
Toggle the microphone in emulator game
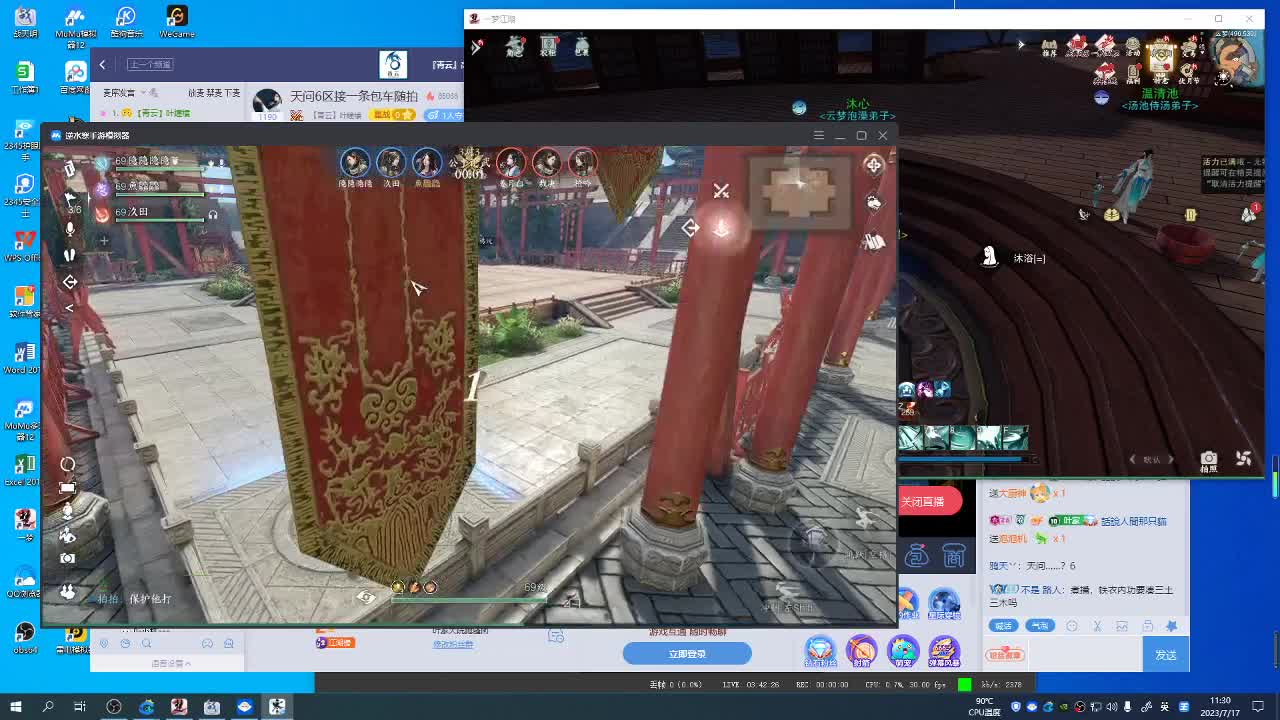pyautogui.click(x=69, y=229)
